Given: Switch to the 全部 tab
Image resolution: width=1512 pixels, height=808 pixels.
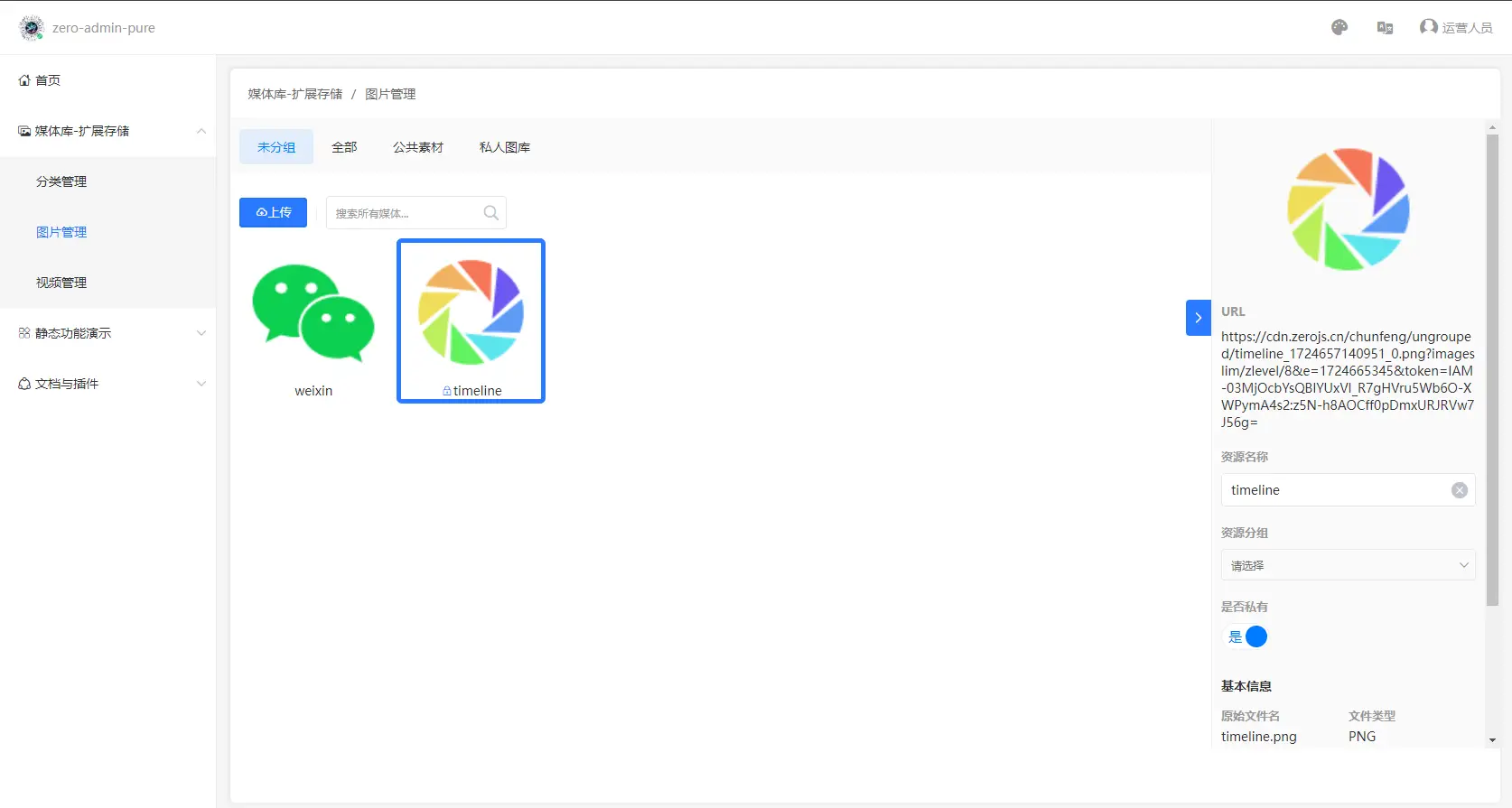Looking at the screenshot, I should click(344, 147).
